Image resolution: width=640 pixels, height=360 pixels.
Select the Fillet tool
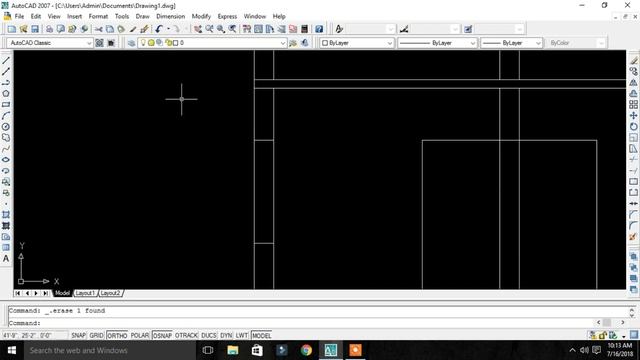pos(633,225)
